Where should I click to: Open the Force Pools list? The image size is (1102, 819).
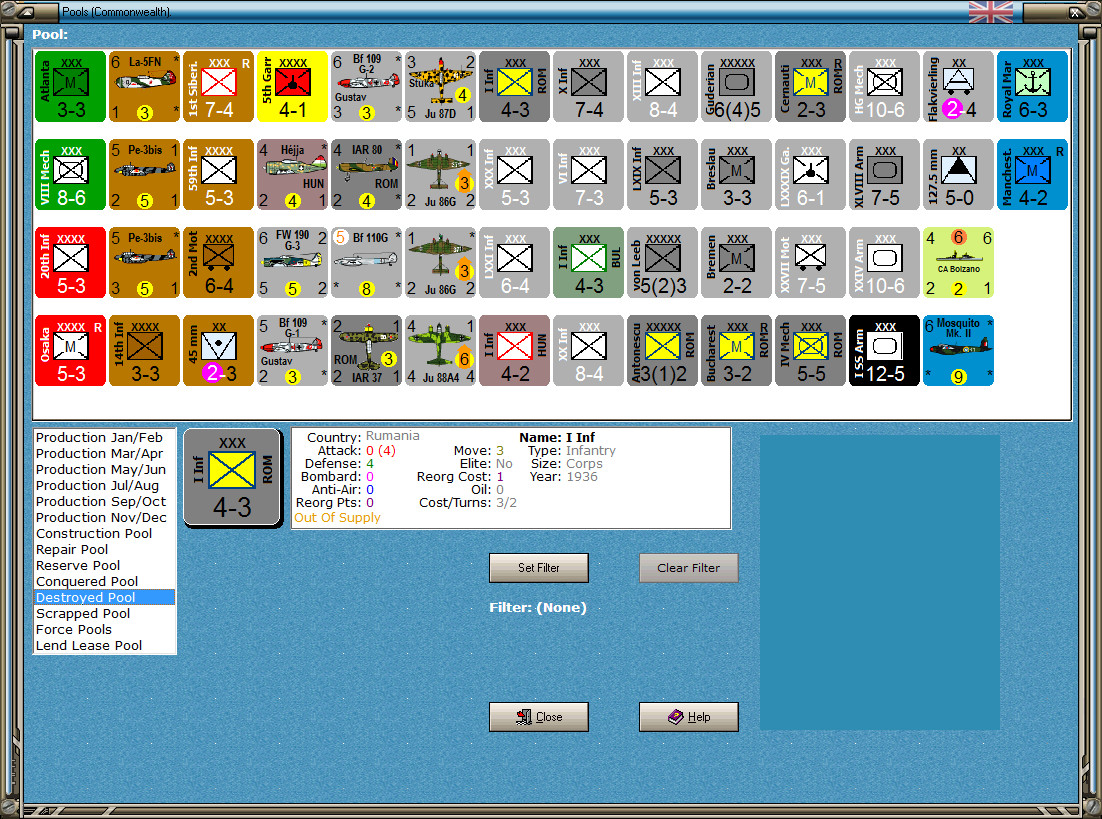(x=104, y=629)
